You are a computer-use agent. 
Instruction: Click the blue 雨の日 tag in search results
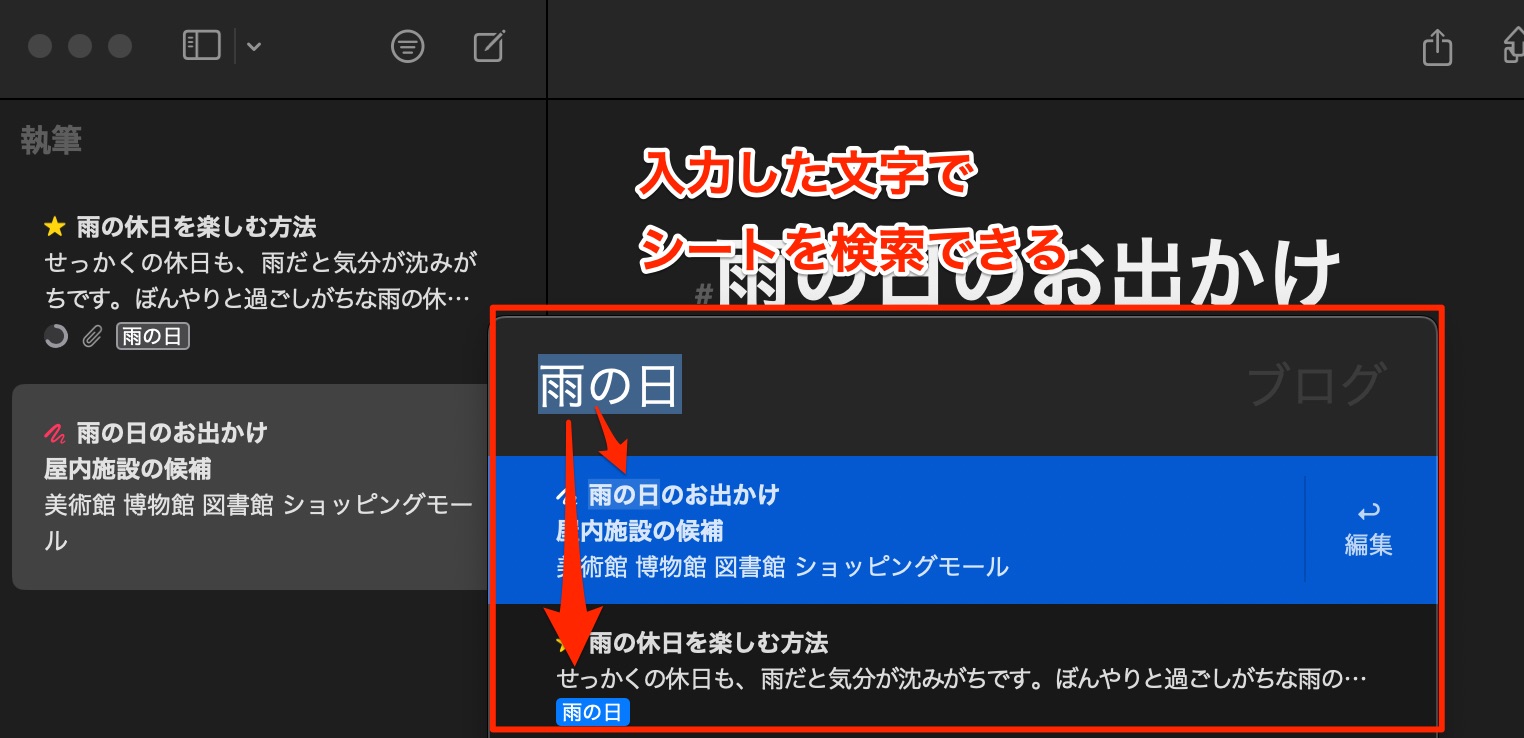click(x=592, y=712)
